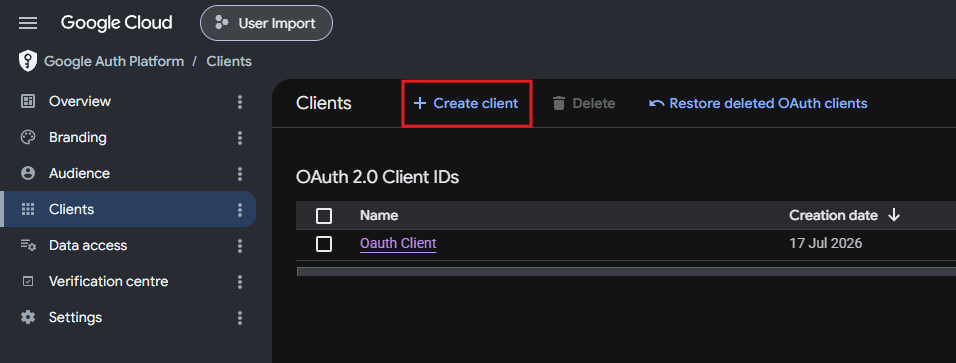Go to Google Auth Platform breadcrumb
Screen dimensions: 956x363
click(114, 61)
